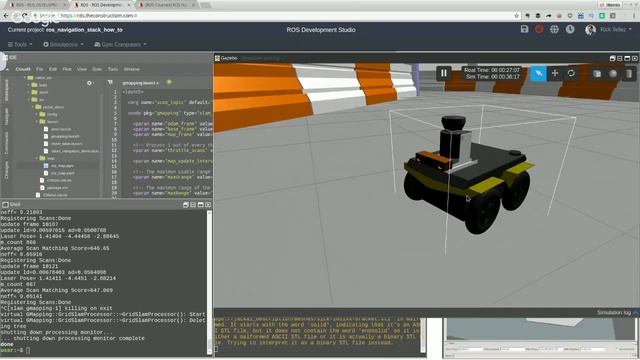Screen dimensions: 640x360
Task: Collapse the build folder in tree
Action: (29, 85)
